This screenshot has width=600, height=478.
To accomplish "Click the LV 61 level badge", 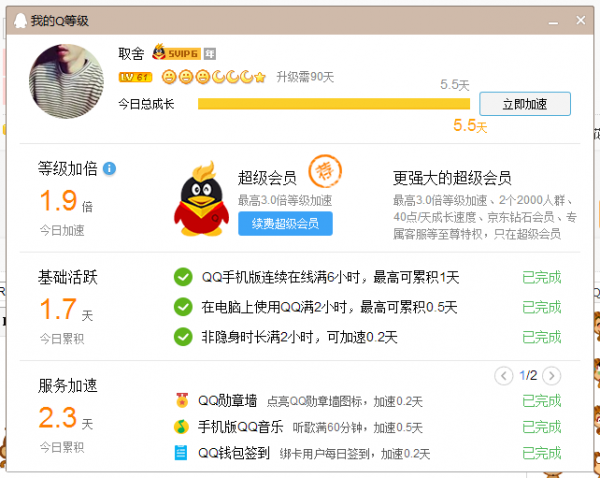I will 135,77.
